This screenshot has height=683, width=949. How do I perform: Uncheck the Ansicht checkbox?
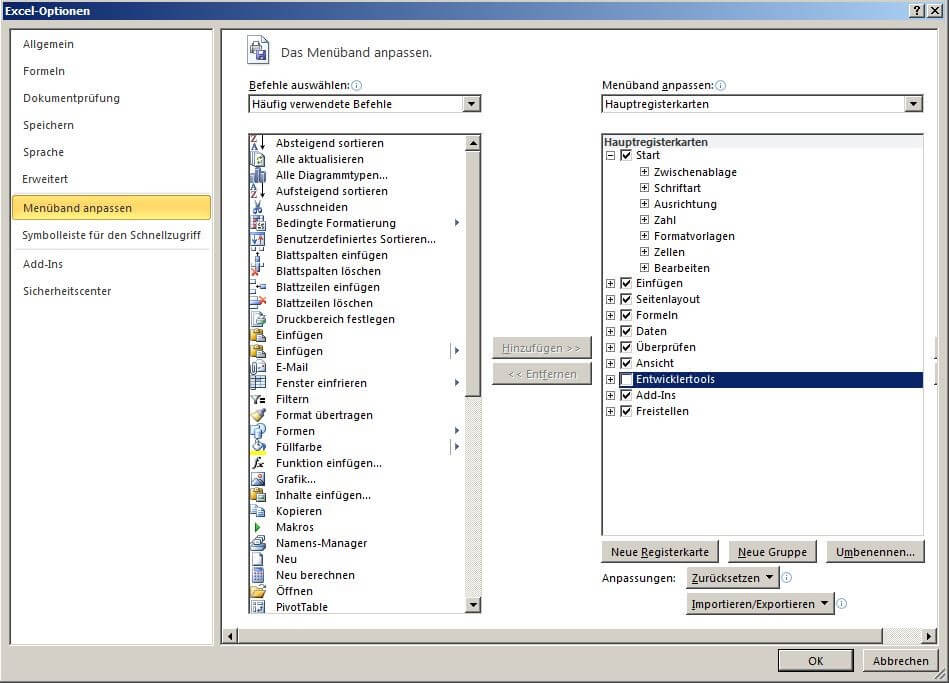[626, 363]
